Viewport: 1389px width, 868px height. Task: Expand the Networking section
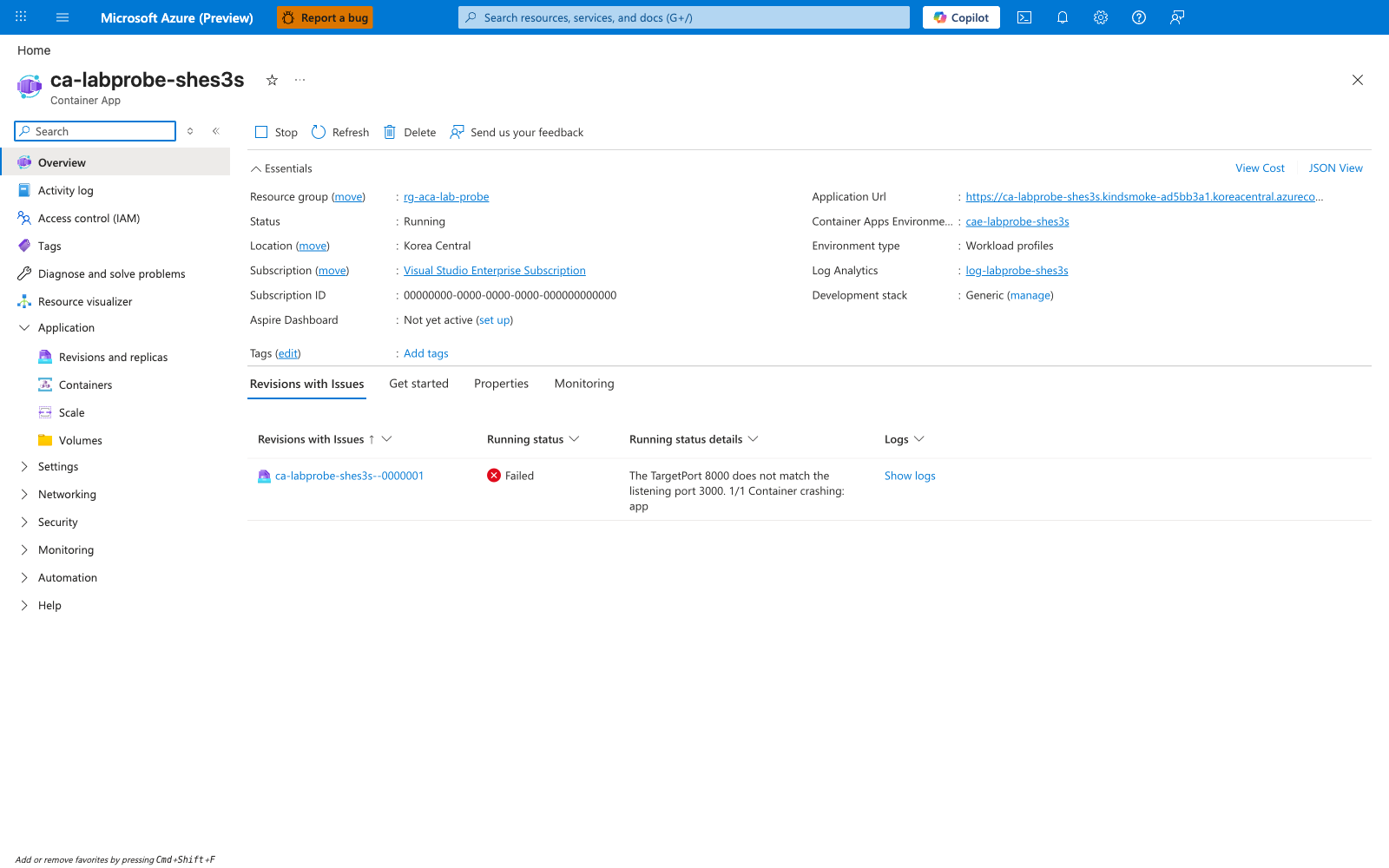[24, 494]
